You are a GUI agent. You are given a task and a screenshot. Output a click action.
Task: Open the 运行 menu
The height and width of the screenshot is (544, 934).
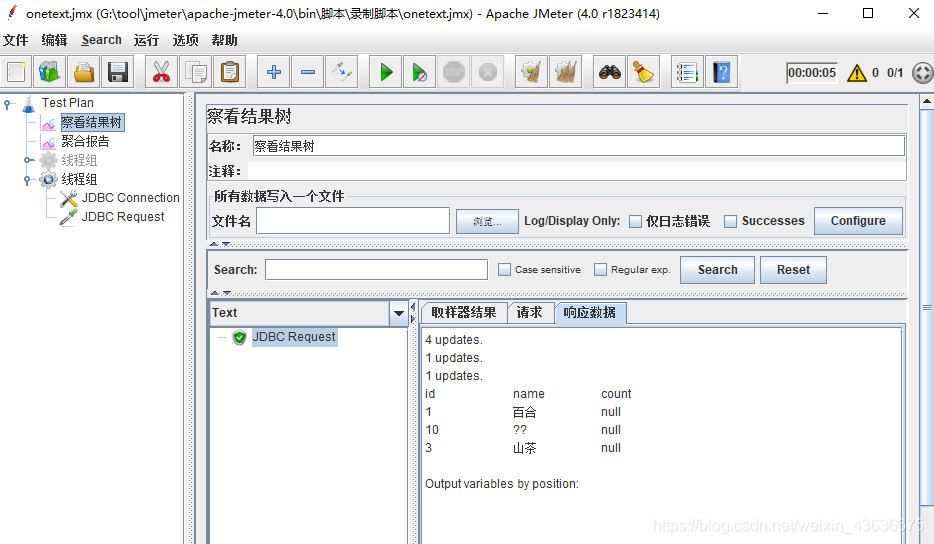point(146,40)
